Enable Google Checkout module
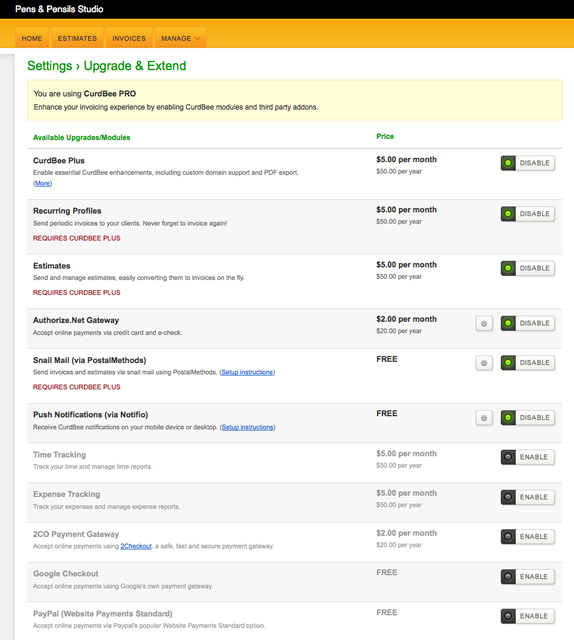 [527, 577]
